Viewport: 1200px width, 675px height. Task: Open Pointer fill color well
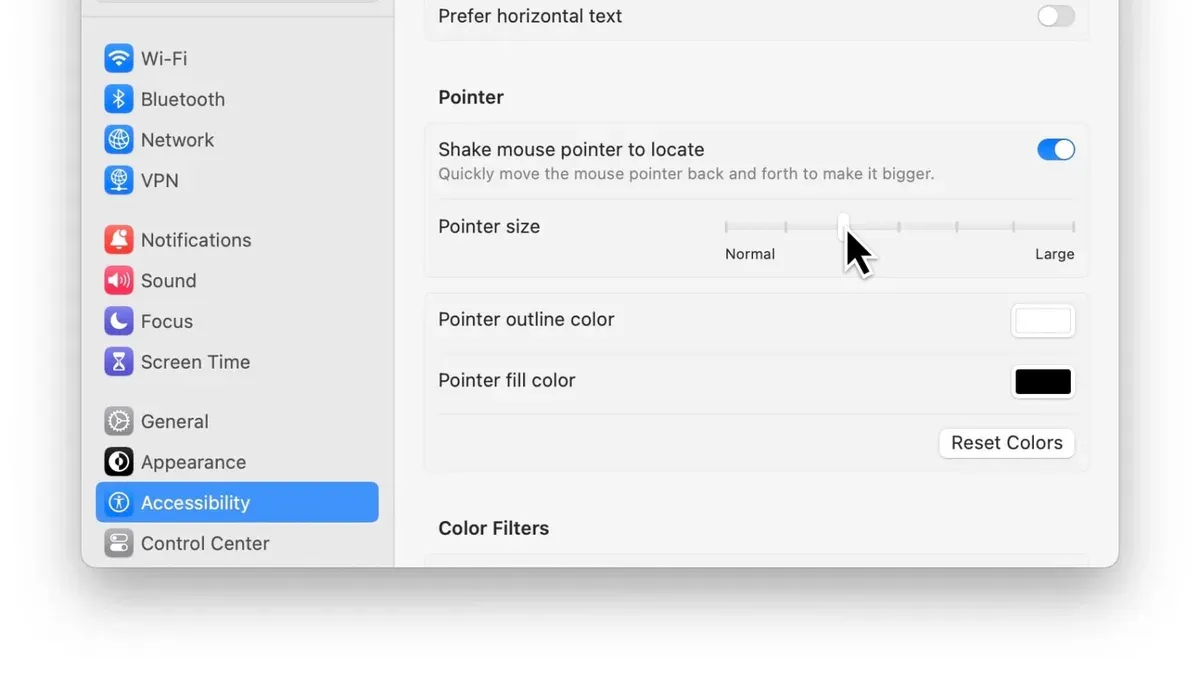click(1043, 381)
